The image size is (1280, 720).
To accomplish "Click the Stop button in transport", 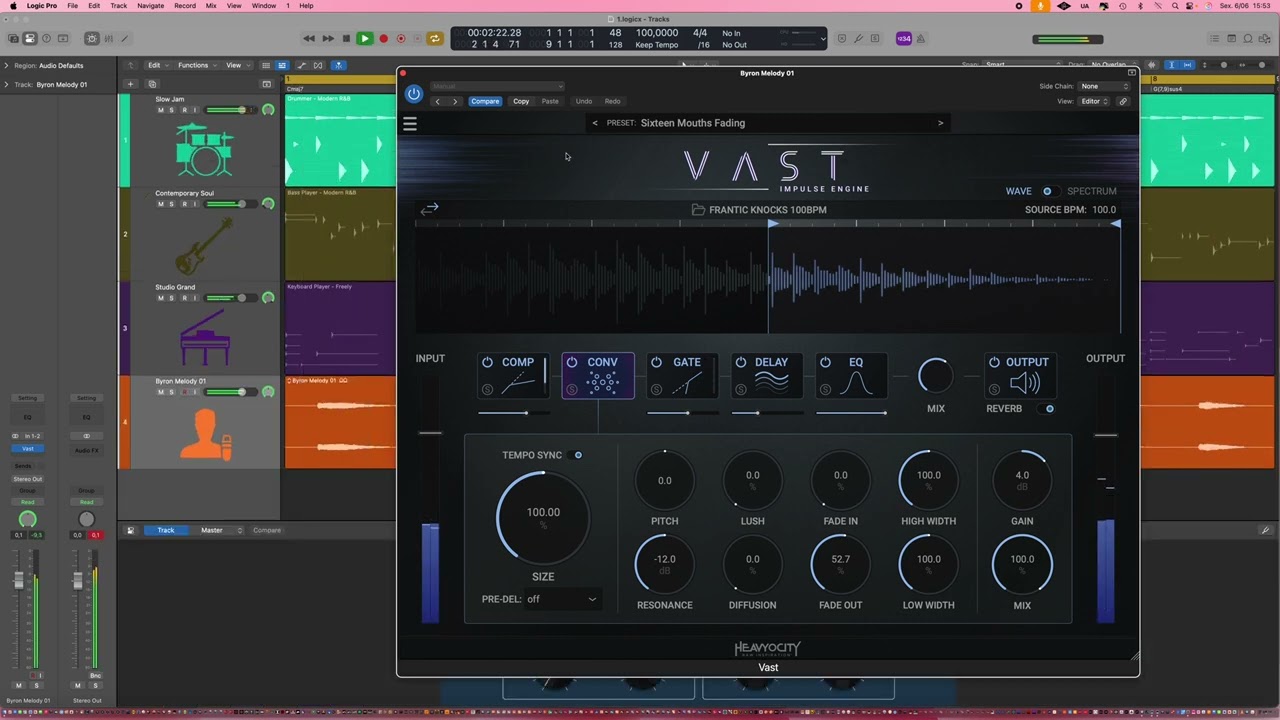I will 346,39.
